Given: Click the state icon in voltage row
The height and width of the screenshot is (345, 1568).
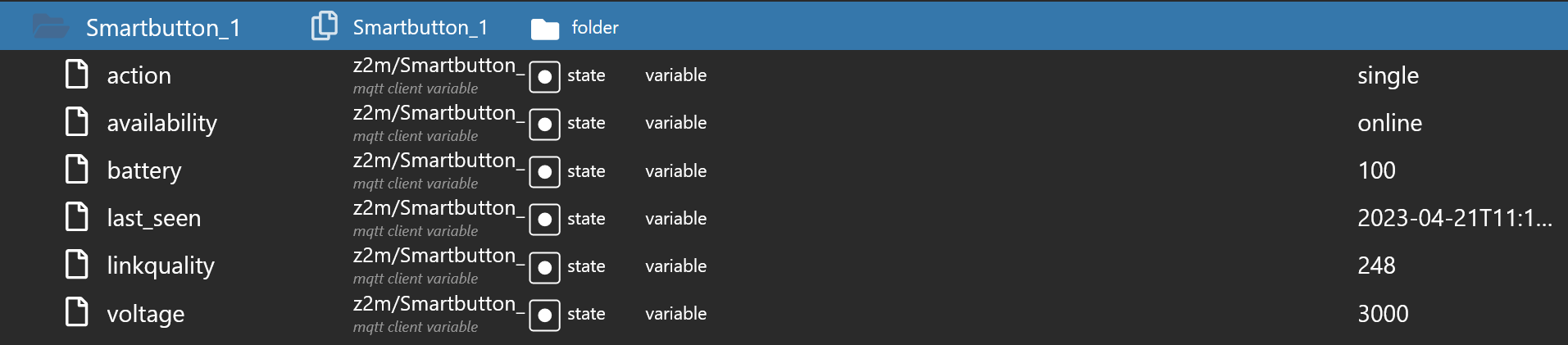Looking at the screenshot, I should 544,315.
